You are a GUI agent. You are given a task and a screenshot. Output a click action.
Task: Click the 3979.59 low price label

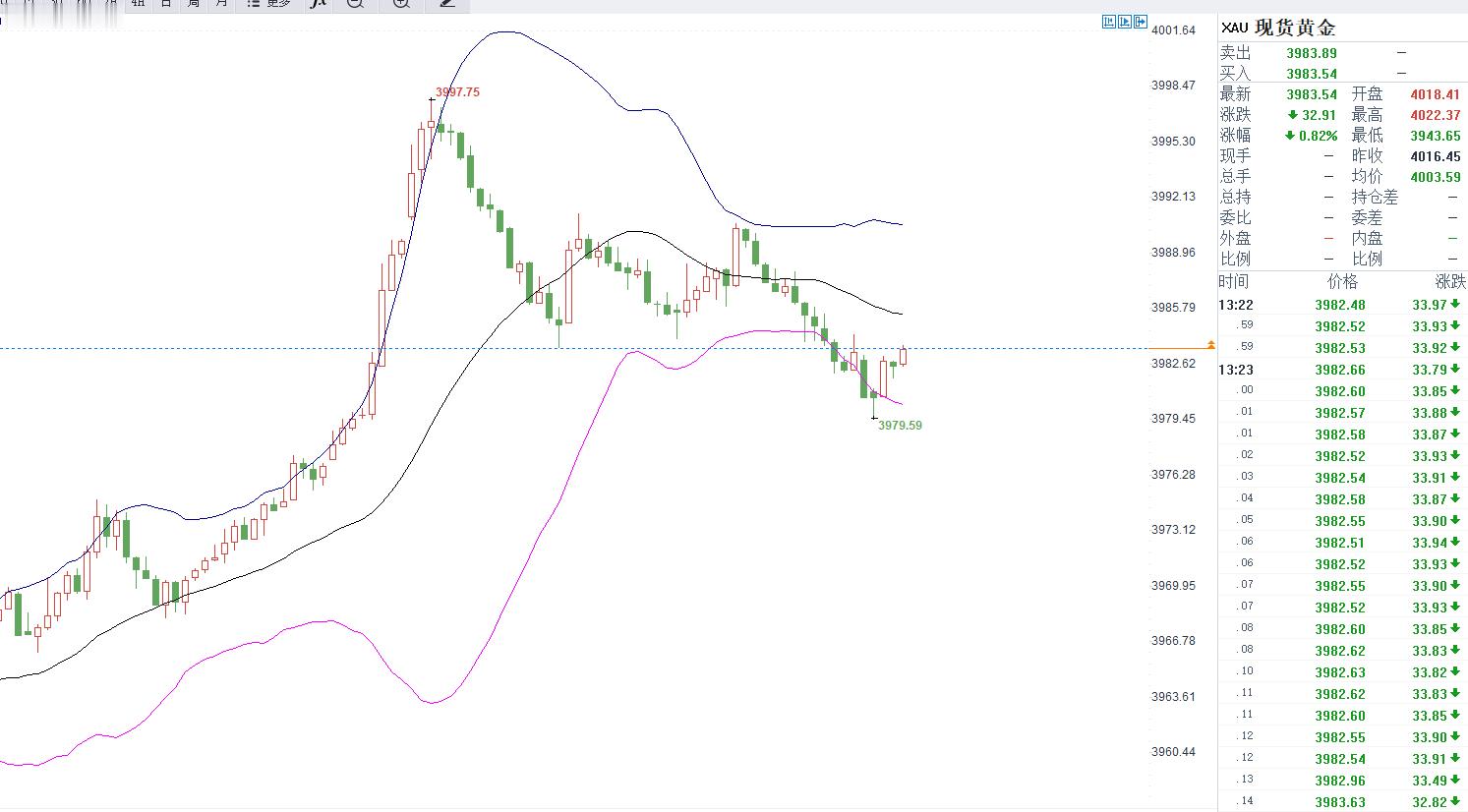900,426
